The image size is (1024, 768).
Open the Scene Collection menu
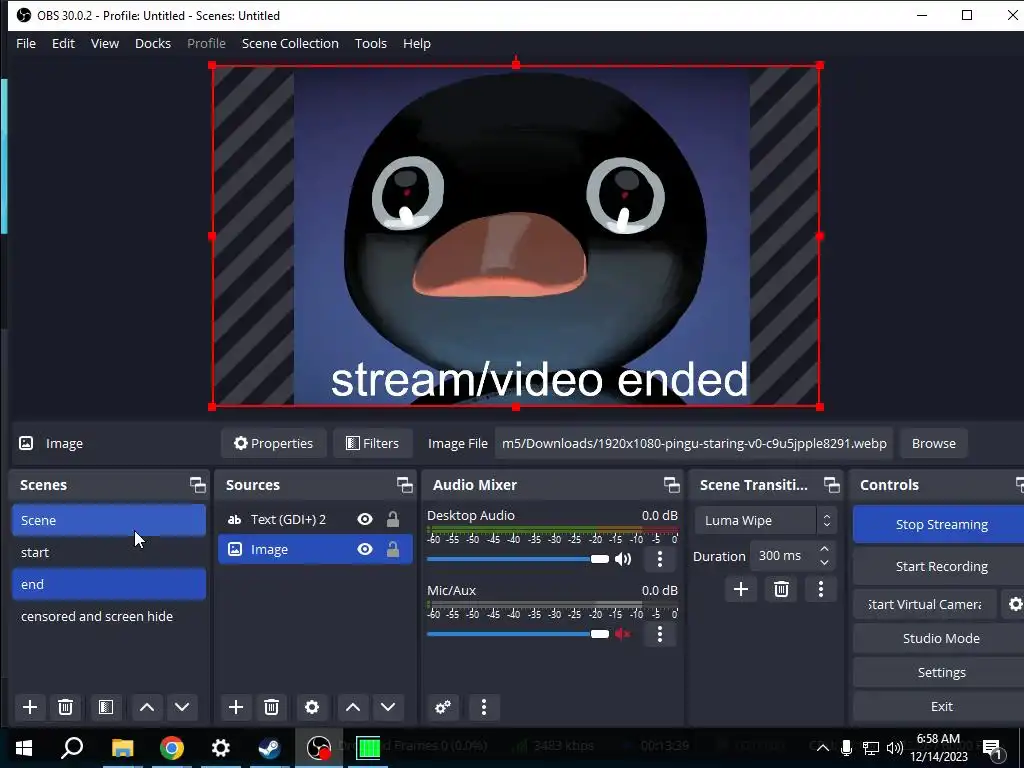tap(290, 43)
